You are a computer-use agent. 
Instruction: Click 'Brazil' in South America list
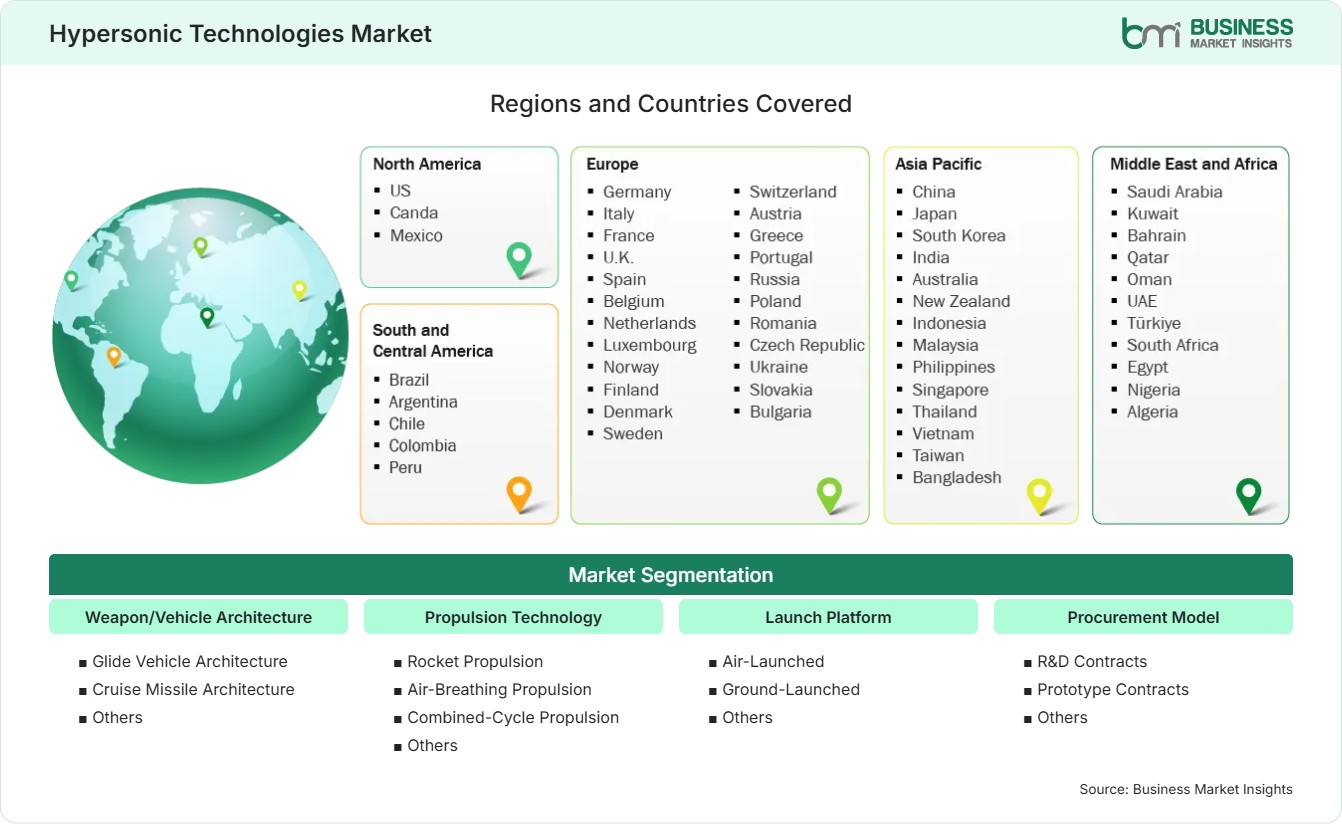(x=409, y=379)
